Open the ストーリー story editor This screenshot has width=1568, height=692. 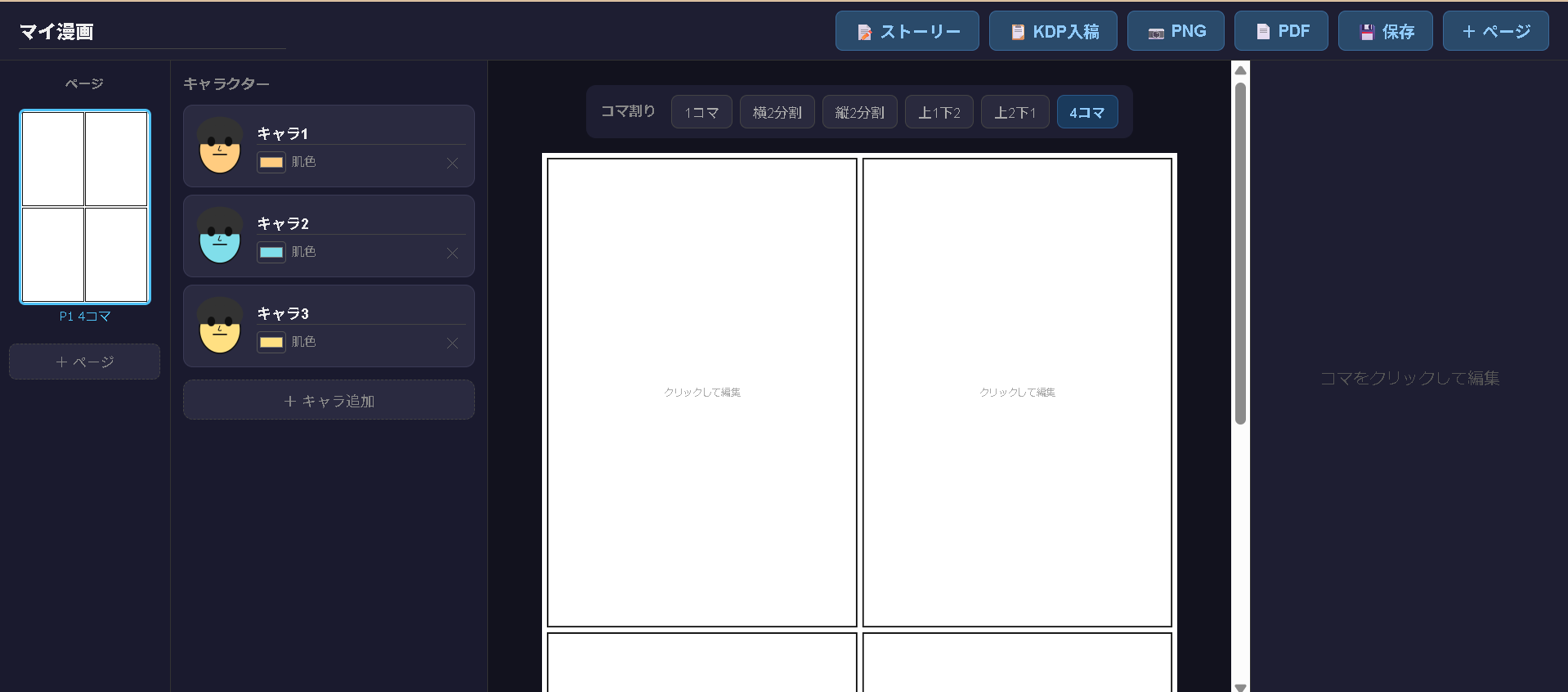(907, 31)
